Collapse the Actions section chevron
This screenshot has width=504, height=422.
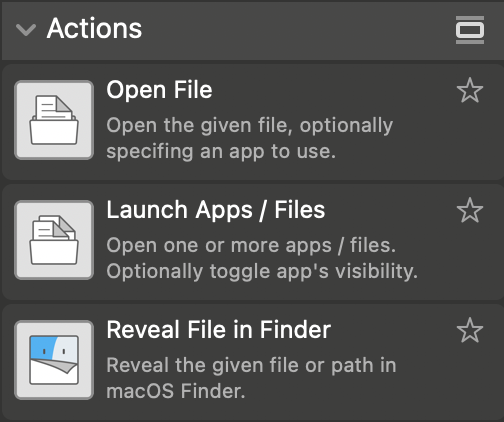26,30
